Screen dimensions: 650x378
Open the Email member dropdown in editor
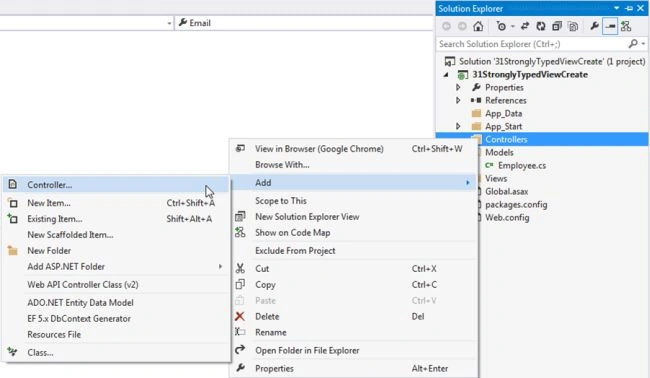pos(304,23)
